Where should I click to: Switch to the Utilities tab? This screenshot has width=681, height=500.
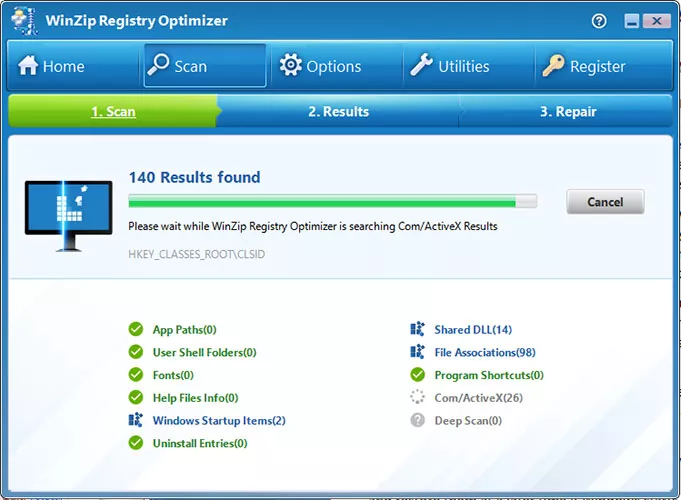click(x=469, y=66)
